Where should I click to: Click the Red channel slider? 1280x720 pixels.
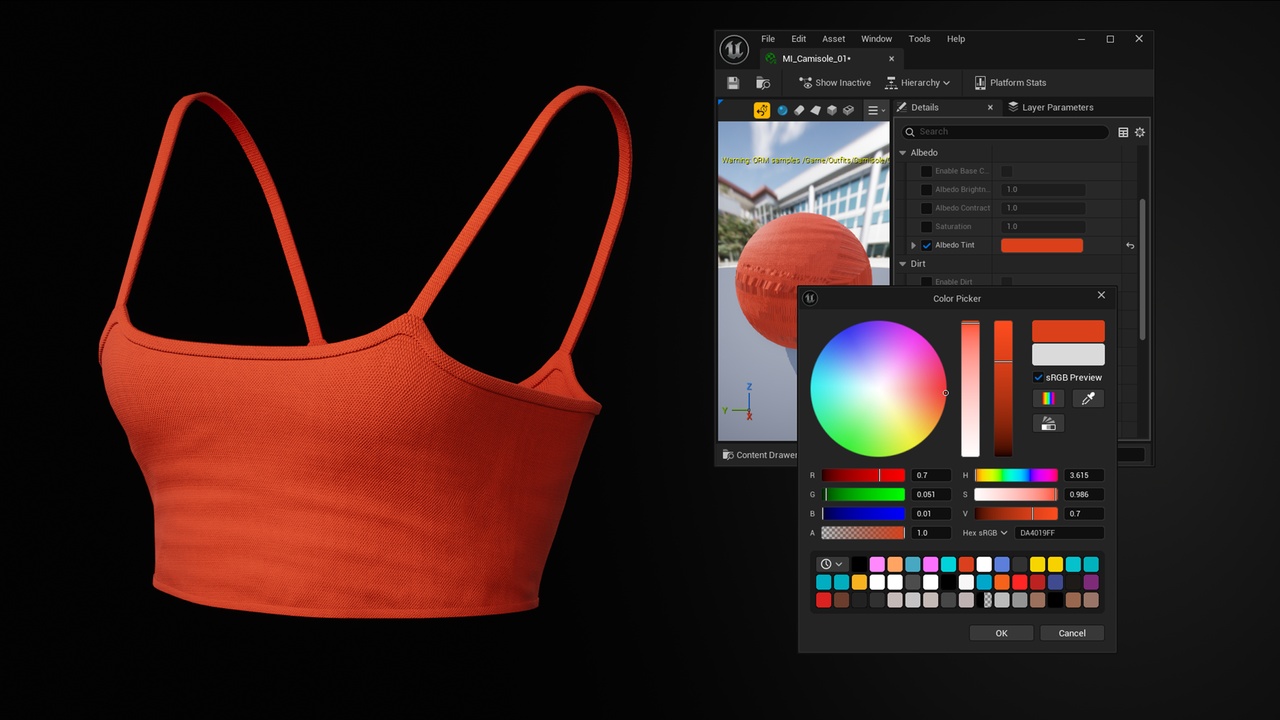tap(863, 476)
